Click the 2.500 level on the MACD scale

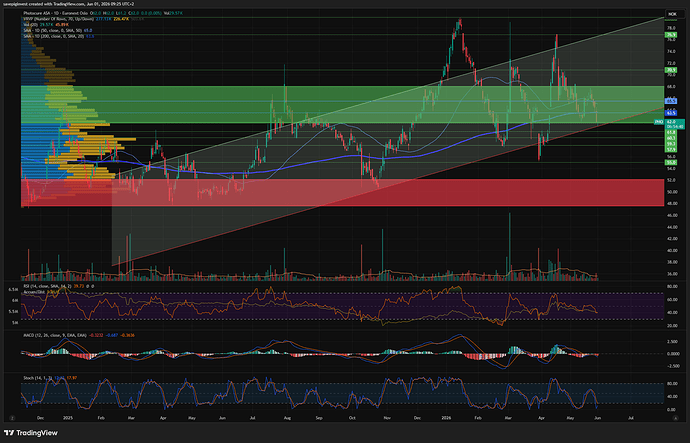pyautogui.click(x=672, y=341)
